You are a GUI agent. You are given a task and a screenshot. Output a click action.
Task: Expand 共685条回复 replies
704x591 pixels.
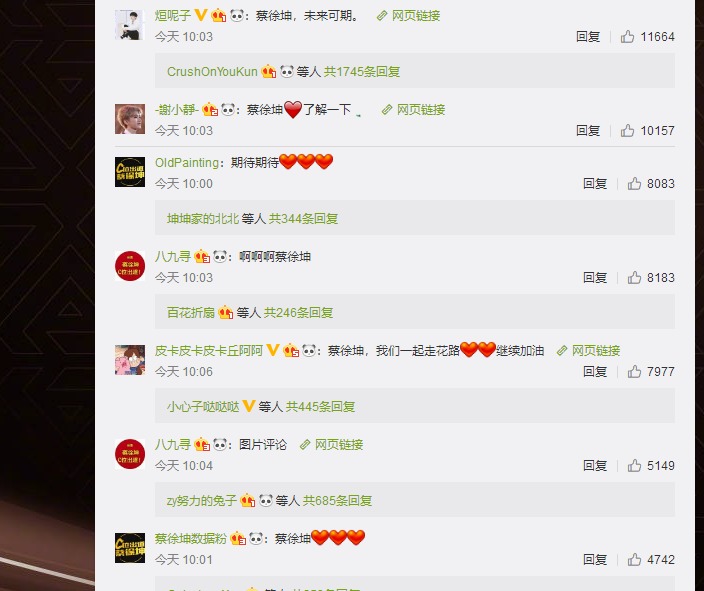coord(337,501)
